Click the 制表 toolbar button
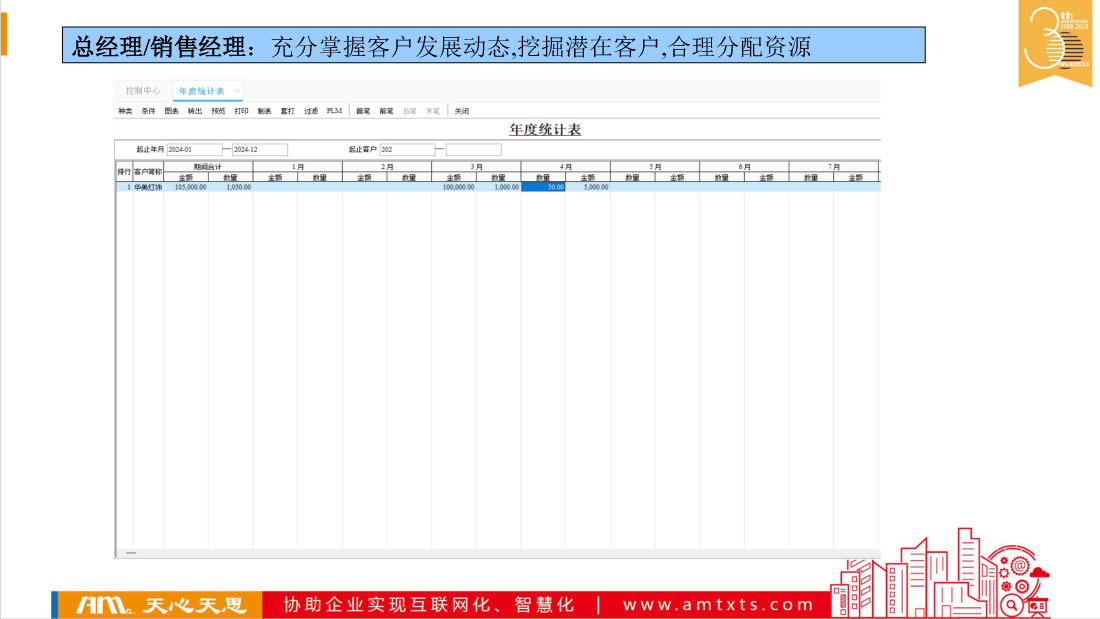 264,111
